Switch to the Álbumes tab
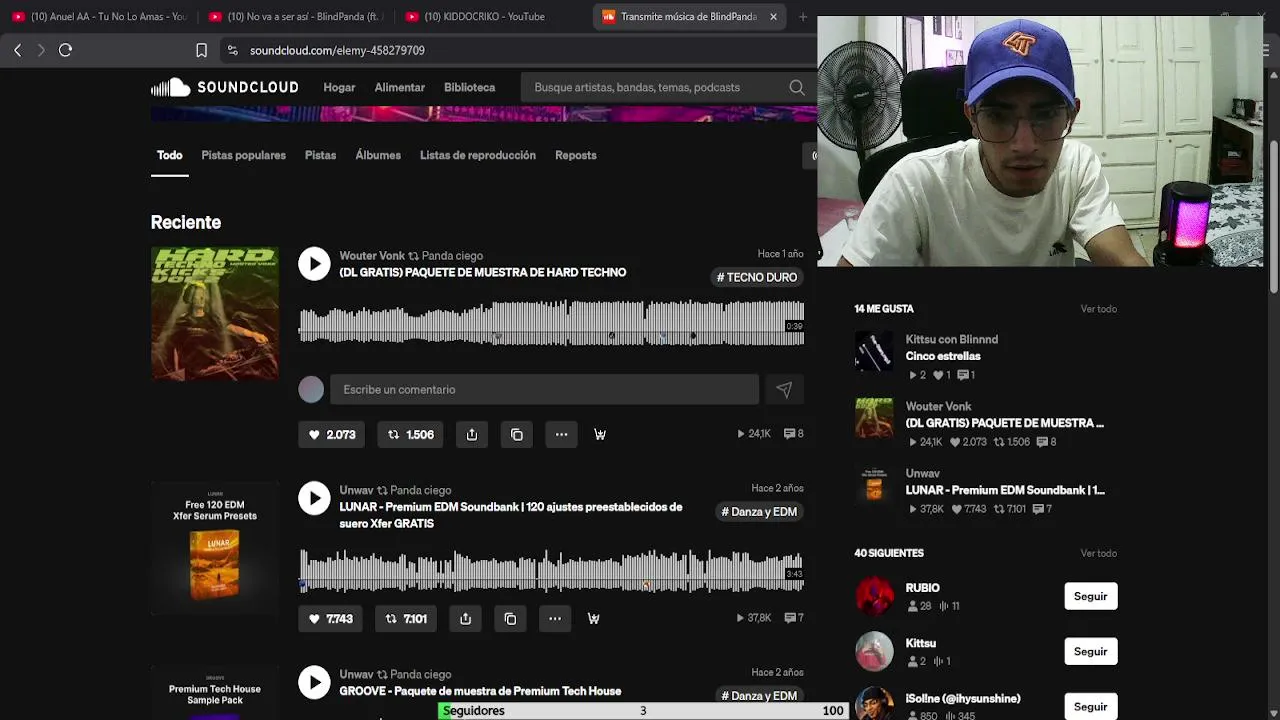The height and width of the screenshot is (720, 1280). click(x=378, y=155)
